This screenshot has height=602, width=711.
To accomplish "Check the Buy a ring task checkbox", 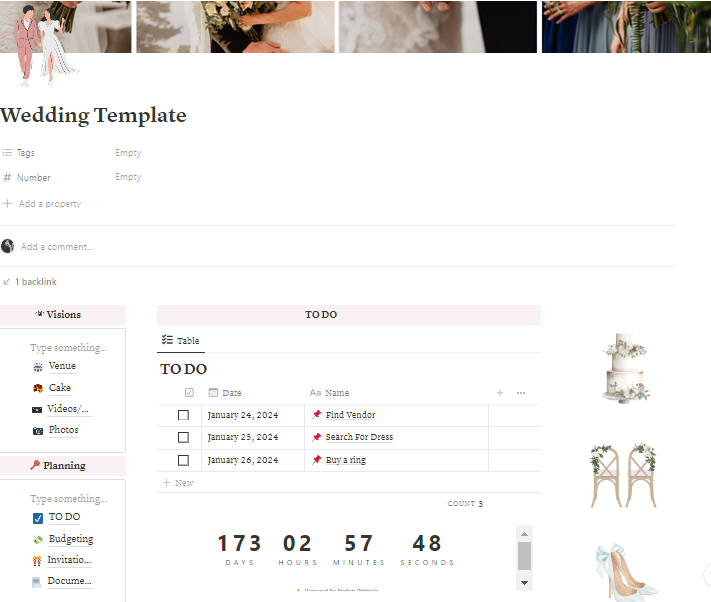I will (183, 460).
